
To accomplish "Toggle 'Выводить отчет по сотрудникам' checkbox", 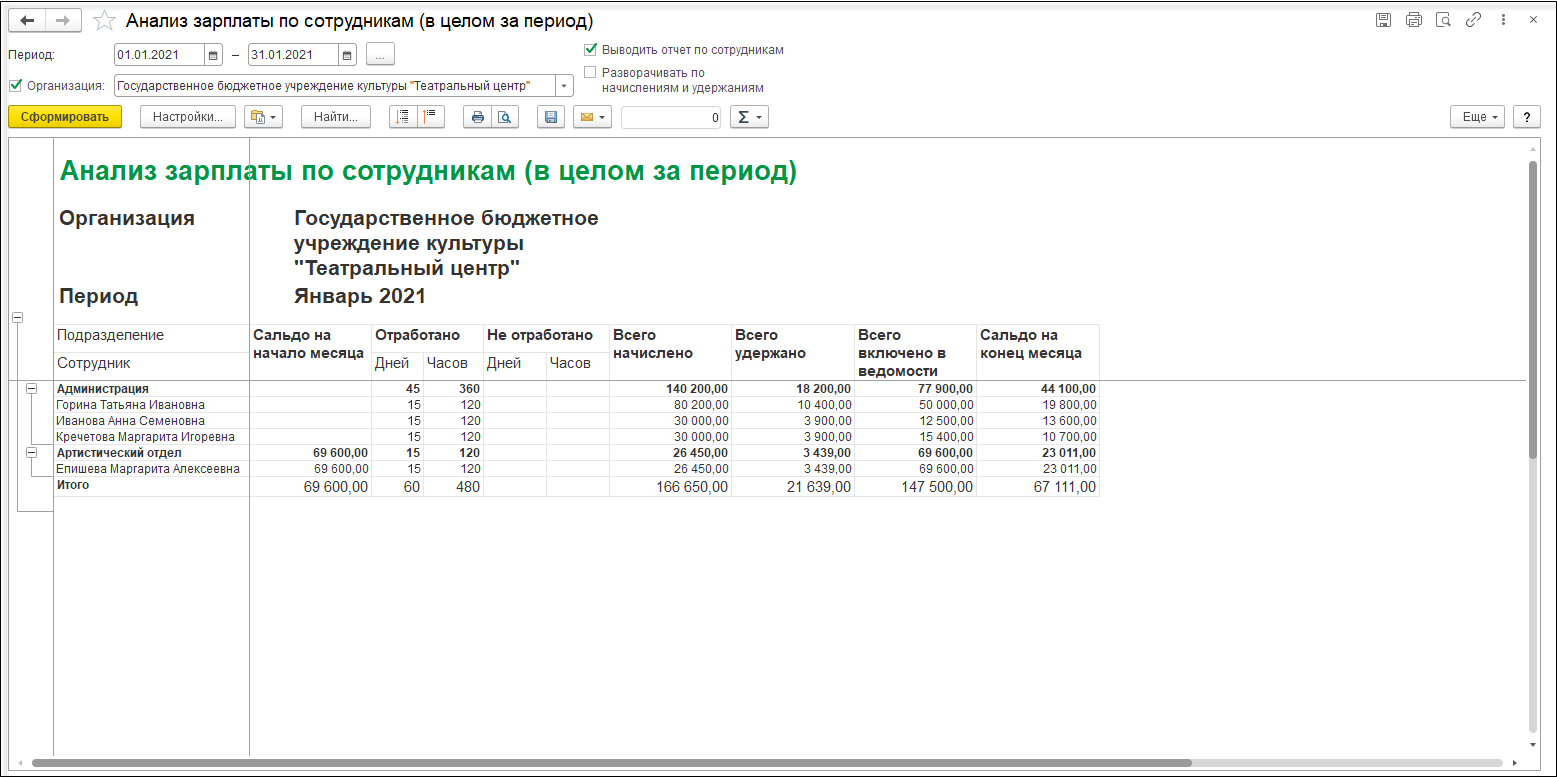I will coord(590,49).
